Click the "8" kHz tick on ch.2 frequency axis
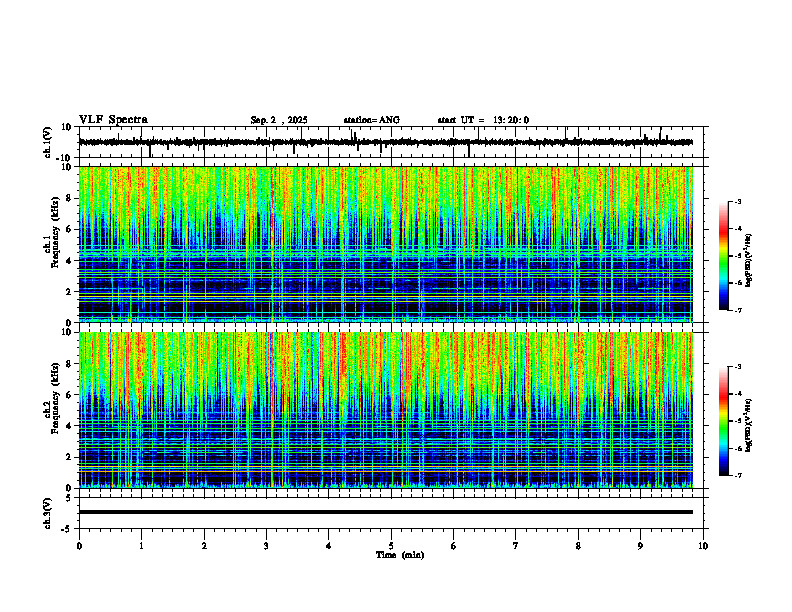Image resolution: width=792 pixels, height=612 pixels. pos(69,364)
